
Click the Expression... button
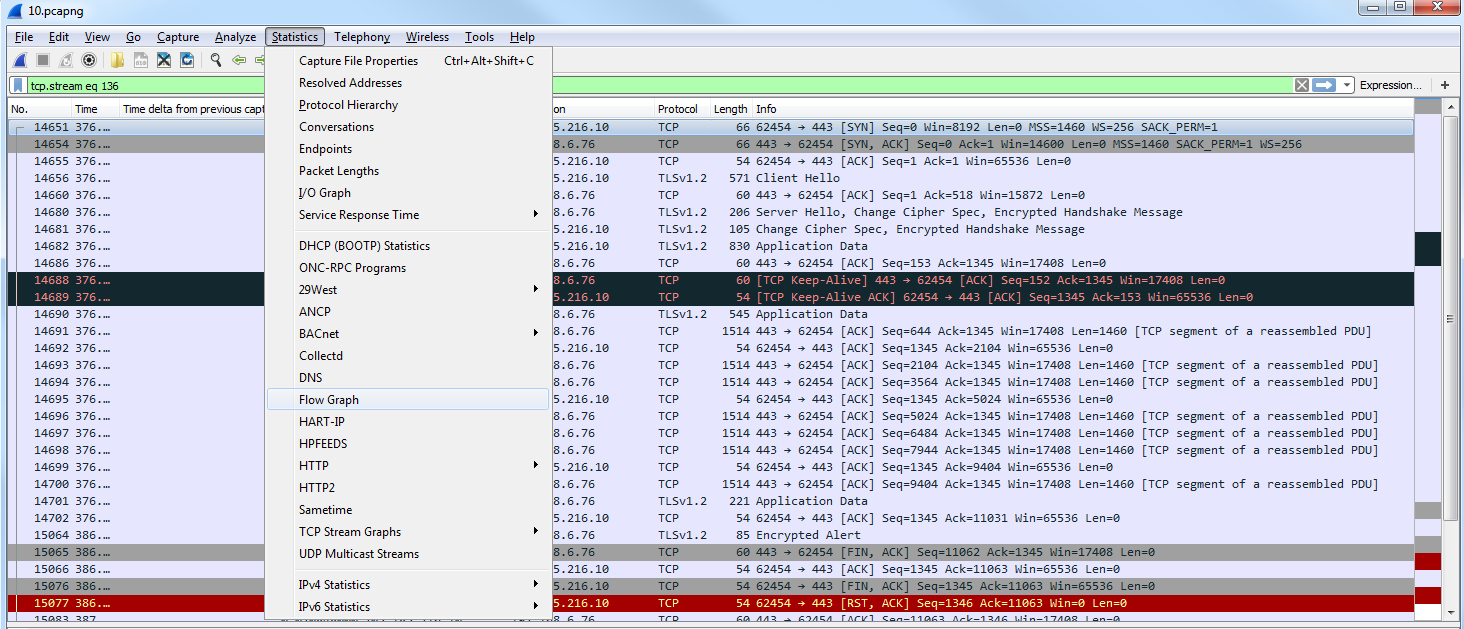(x=1390, y=86)
